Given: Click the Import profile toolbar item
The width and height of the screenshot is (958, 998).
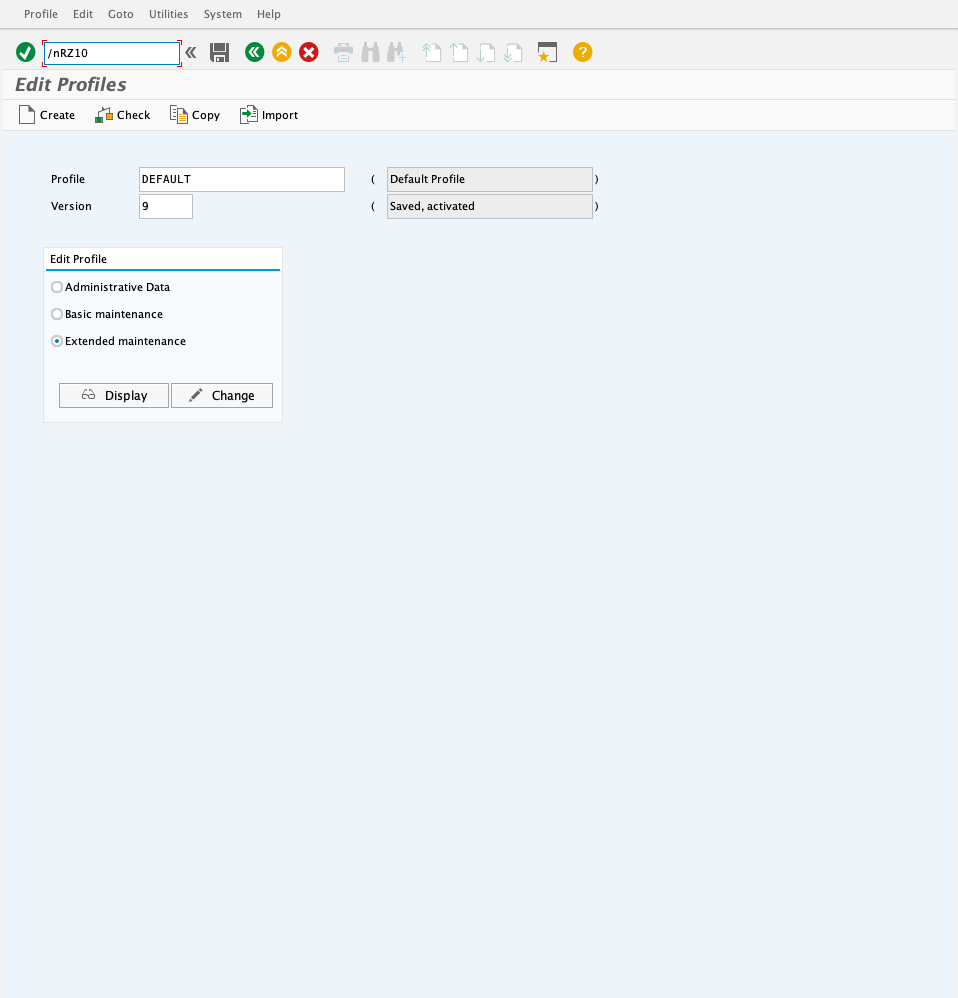Looking at the screenshot, I should pyautogui.click(x=268, y=115).
